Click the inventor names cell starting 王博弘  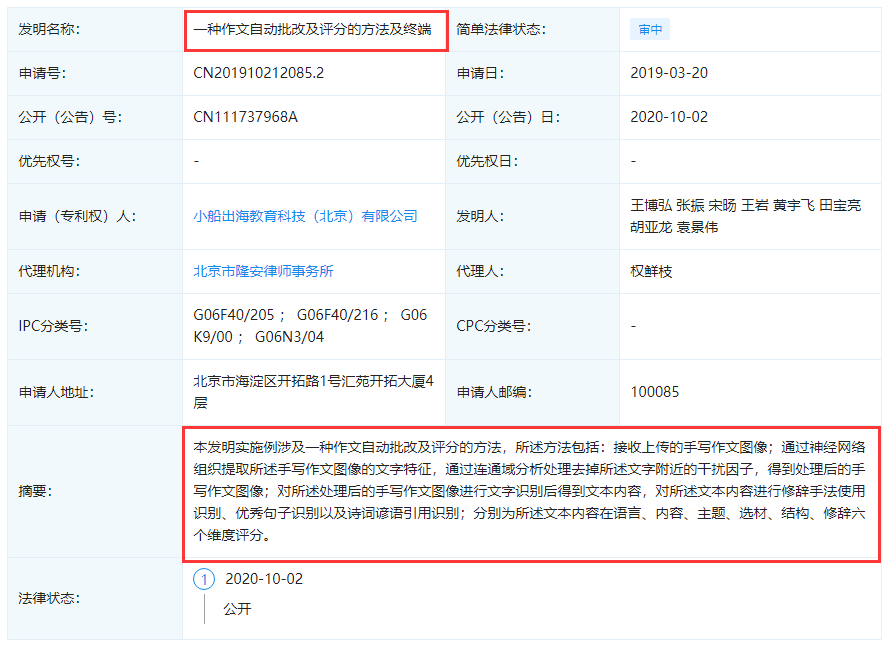(x=746, y=216)
